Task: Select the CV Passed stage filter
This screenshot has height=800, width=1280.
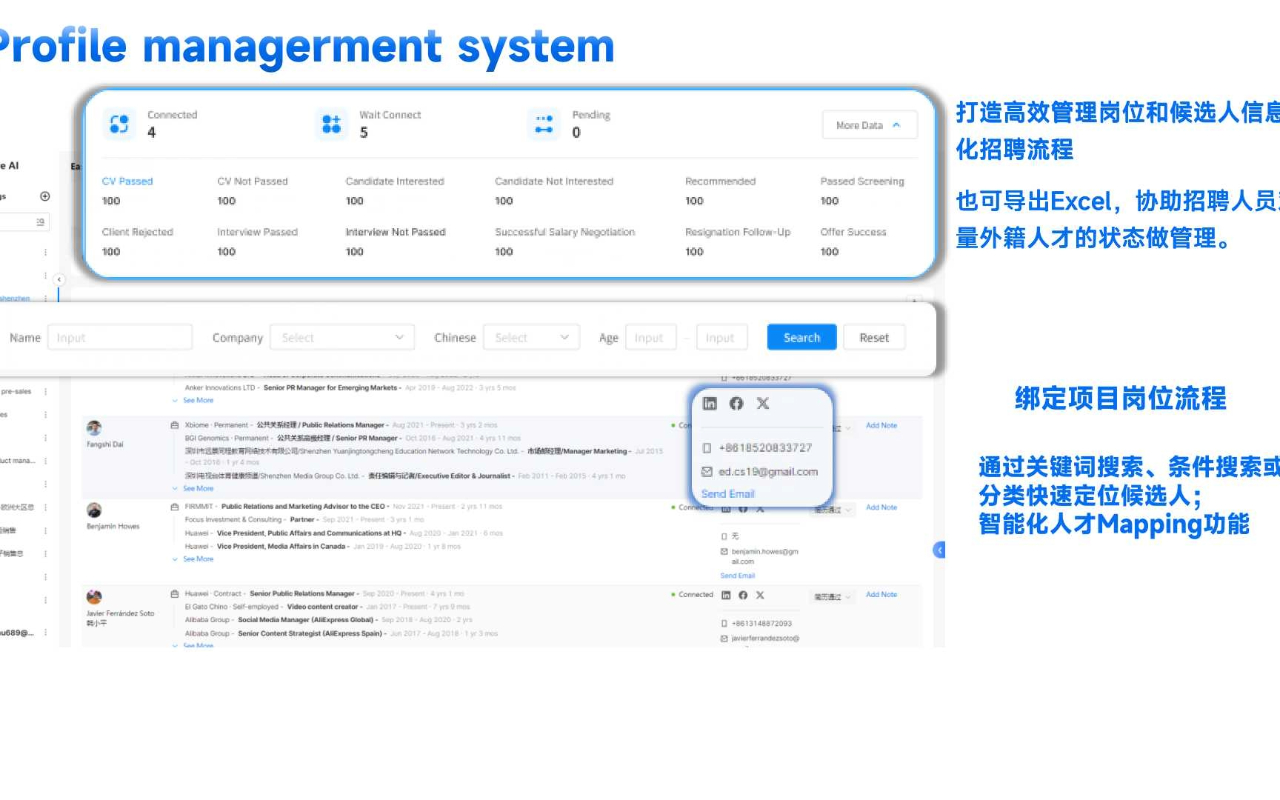Action: [x=127, y=182]
